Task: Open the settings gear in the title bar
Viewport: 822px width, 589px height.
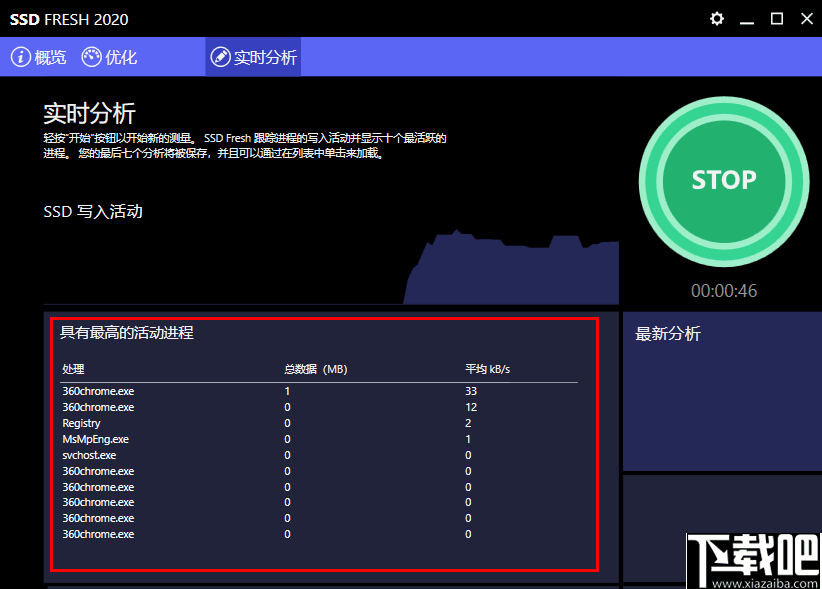Action: 717,18
